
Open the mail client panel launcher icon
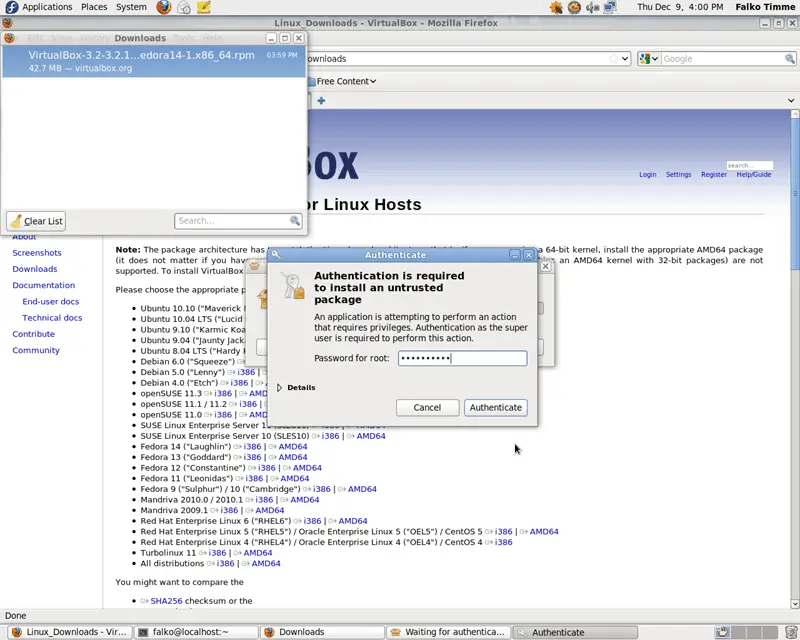point(184,7)
